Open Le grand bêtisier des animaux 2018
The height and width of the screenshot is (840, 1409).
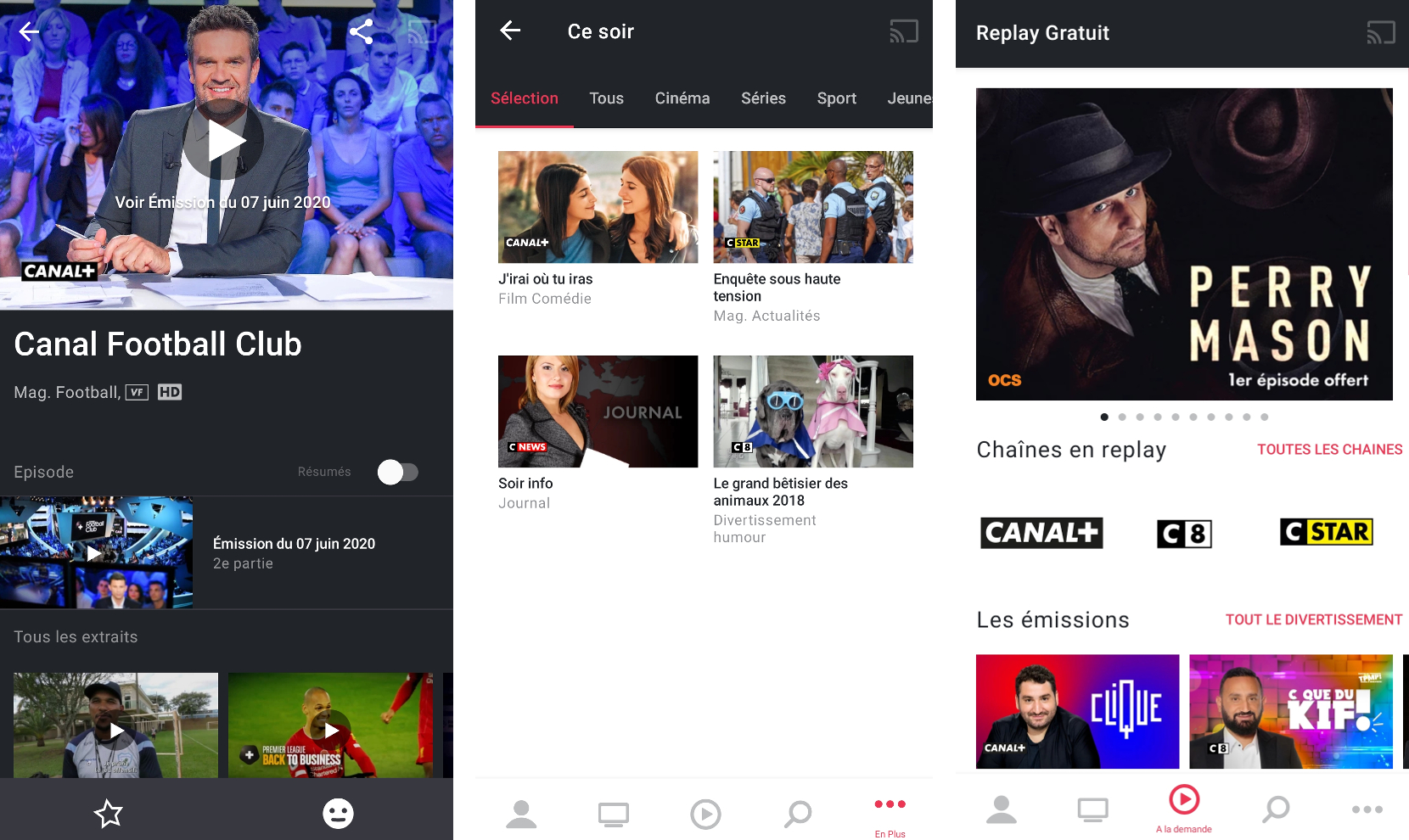coord(813,412)
